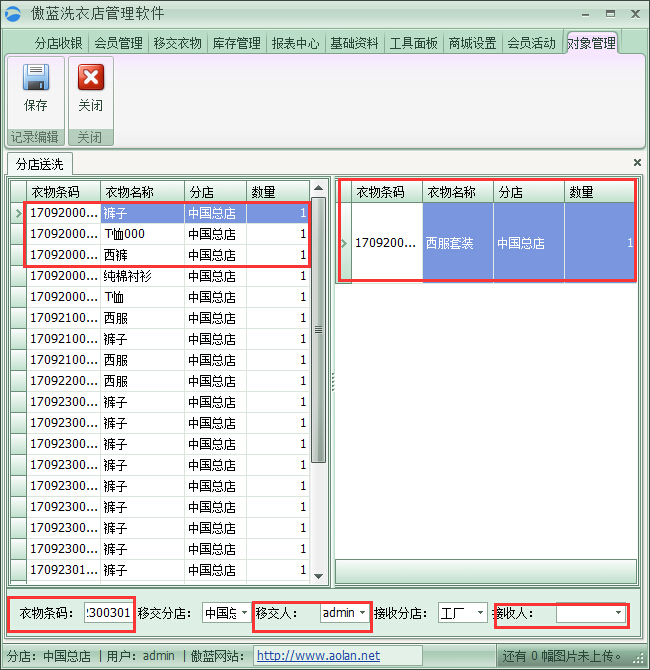Minimize the application window
Viewport: 650px width, 670px height.
pyautogui.click(x=585, y=15)
